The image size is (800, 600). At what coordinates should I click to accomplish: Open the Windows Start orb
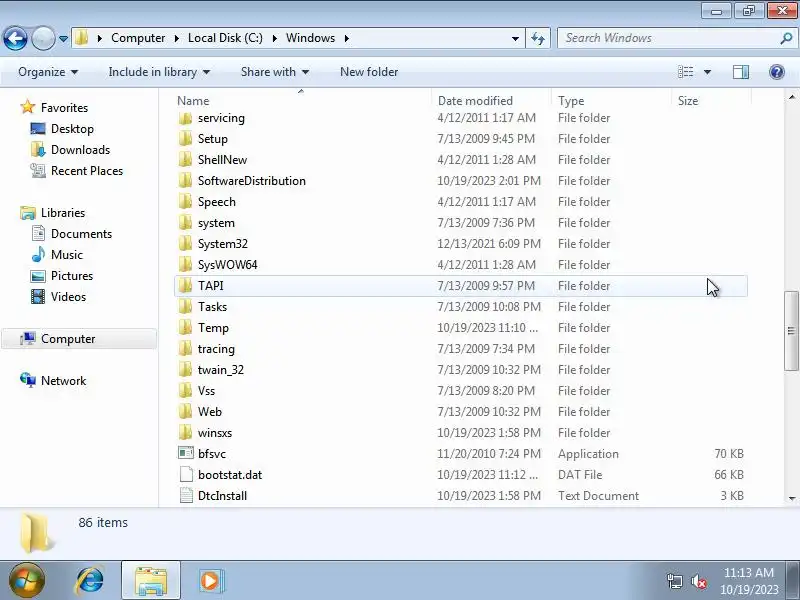[x=26, y=580]
